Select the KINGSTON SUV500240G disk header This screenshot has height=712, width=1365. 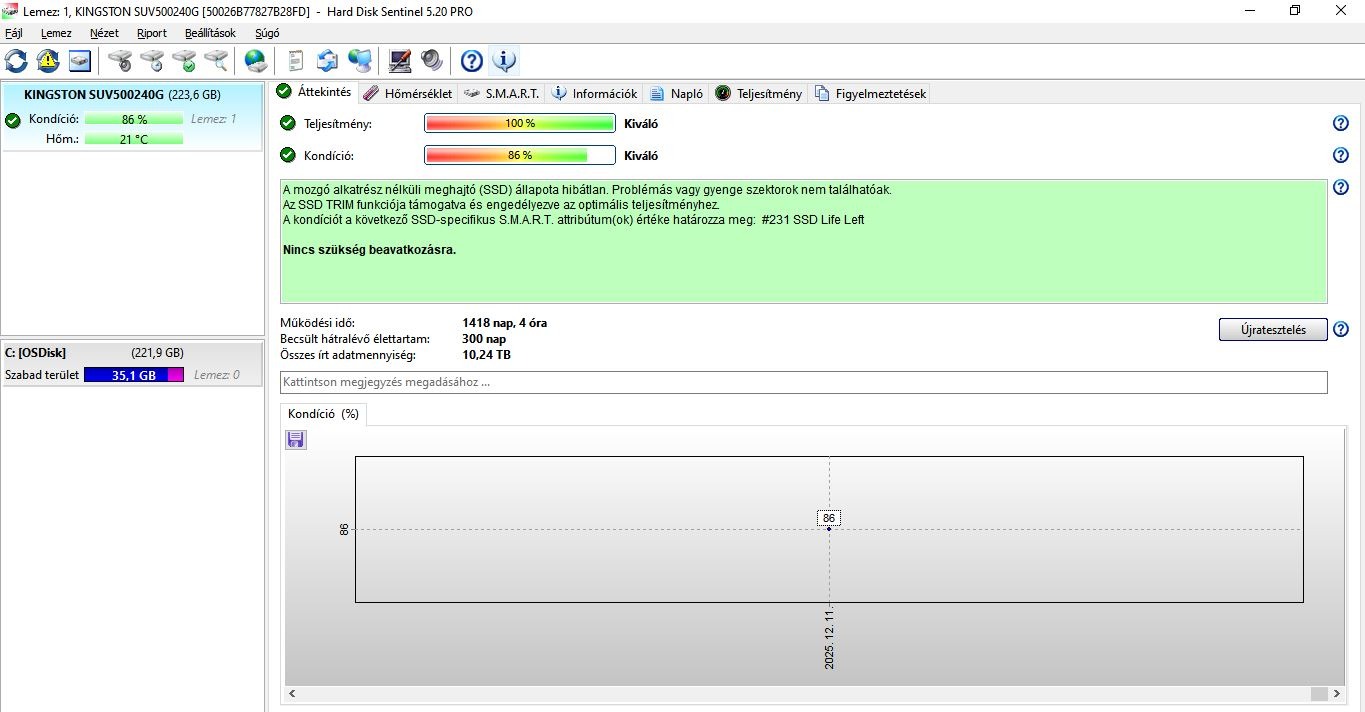[132, 95]
